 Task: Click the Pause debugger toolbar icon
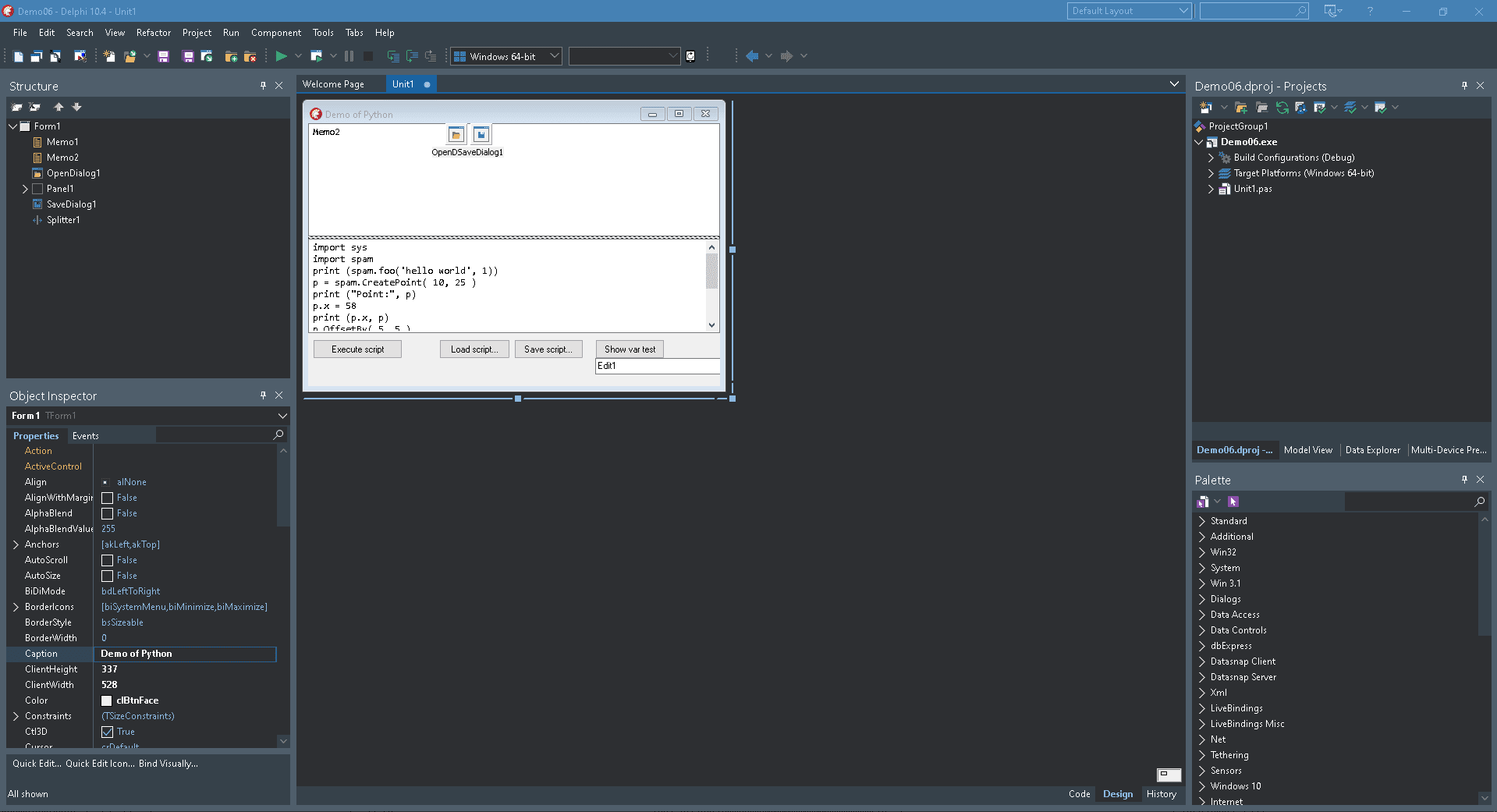(349, 56)
